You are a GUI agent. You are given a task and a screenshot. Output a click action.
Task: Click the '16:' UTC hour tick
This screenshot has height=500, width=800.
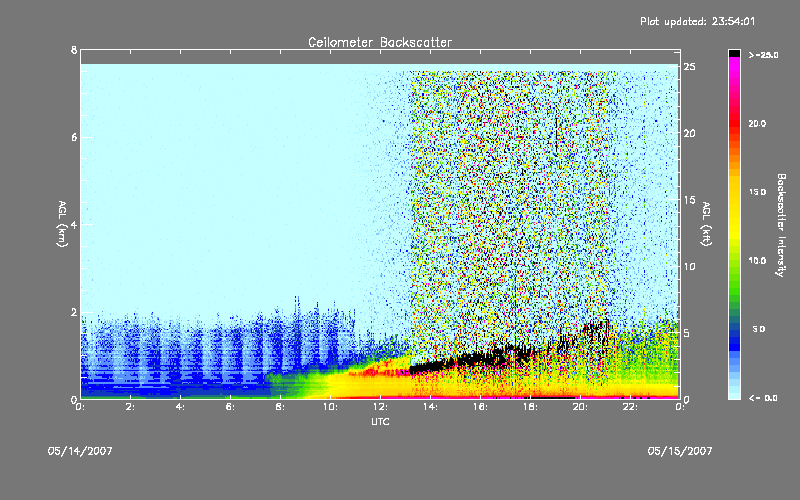[481, 407]
